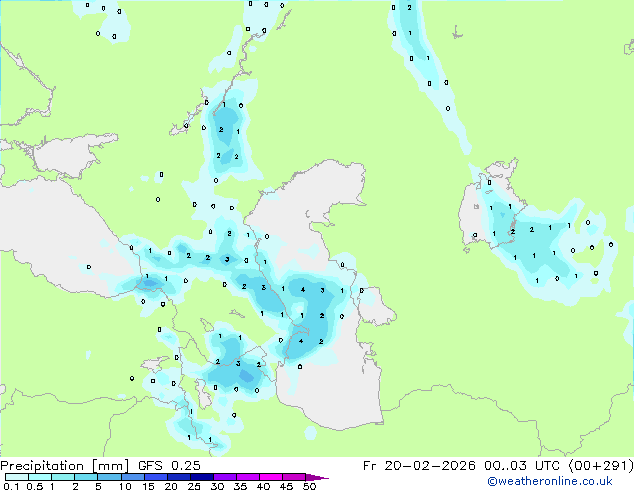Image resolution: width=634 pixels, height=490 pixels.
Task: Open the weatheronline.co.uk credit link
Action: 550,481
